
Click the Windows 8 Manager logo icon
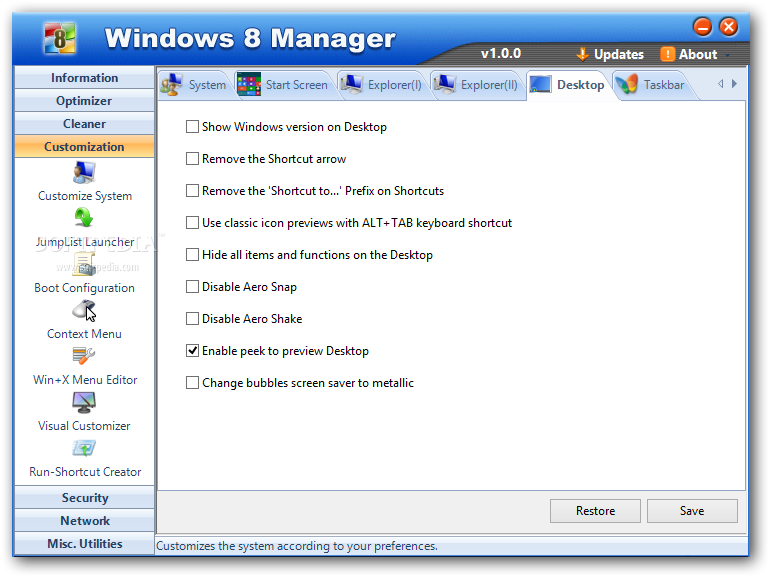click(59, 38)
